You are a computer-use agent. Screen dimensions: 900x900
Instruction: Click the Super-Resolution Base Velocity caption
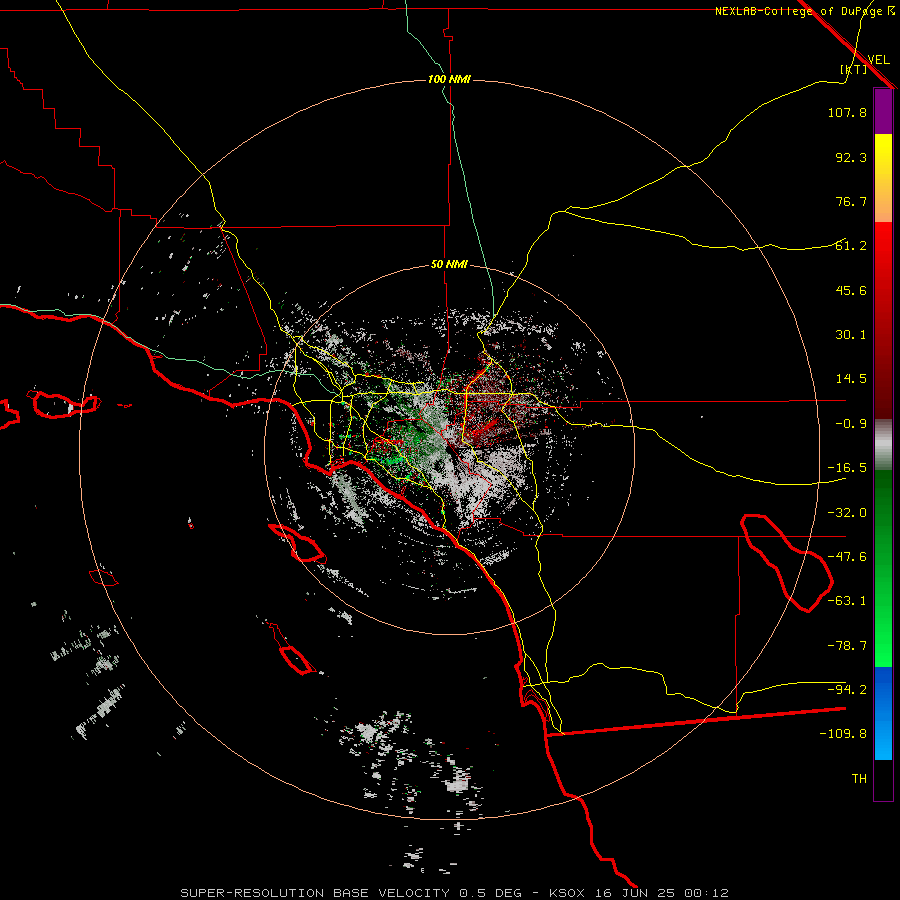[455, 893]
